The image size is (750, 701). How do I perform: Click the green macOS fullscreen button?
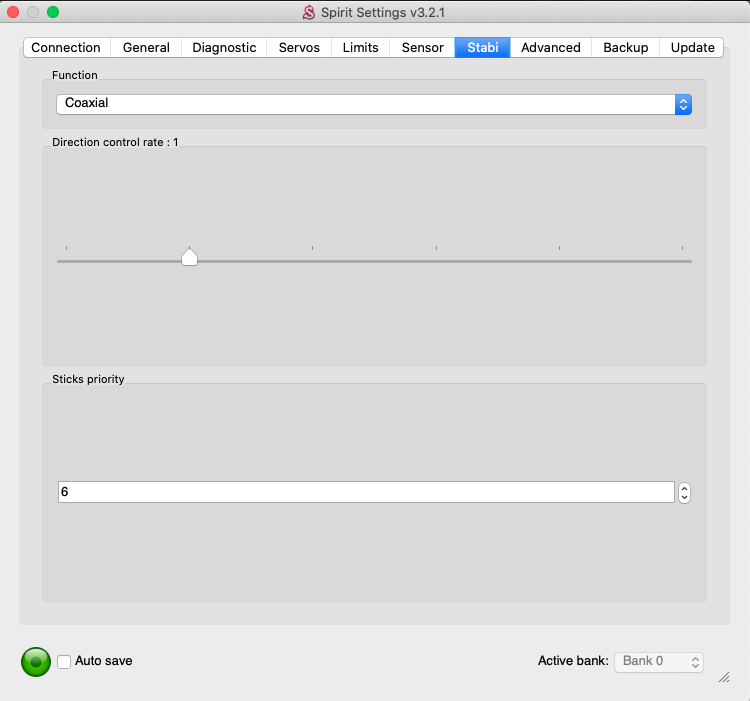53,12
